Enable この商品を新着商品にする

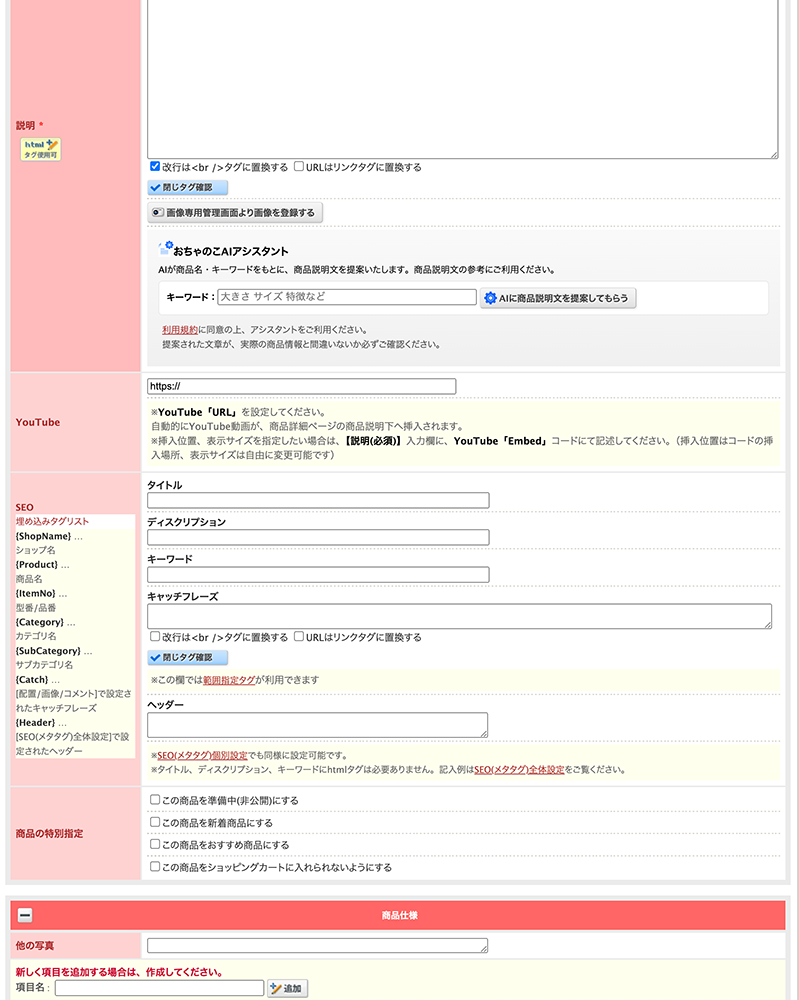(155, 822)
